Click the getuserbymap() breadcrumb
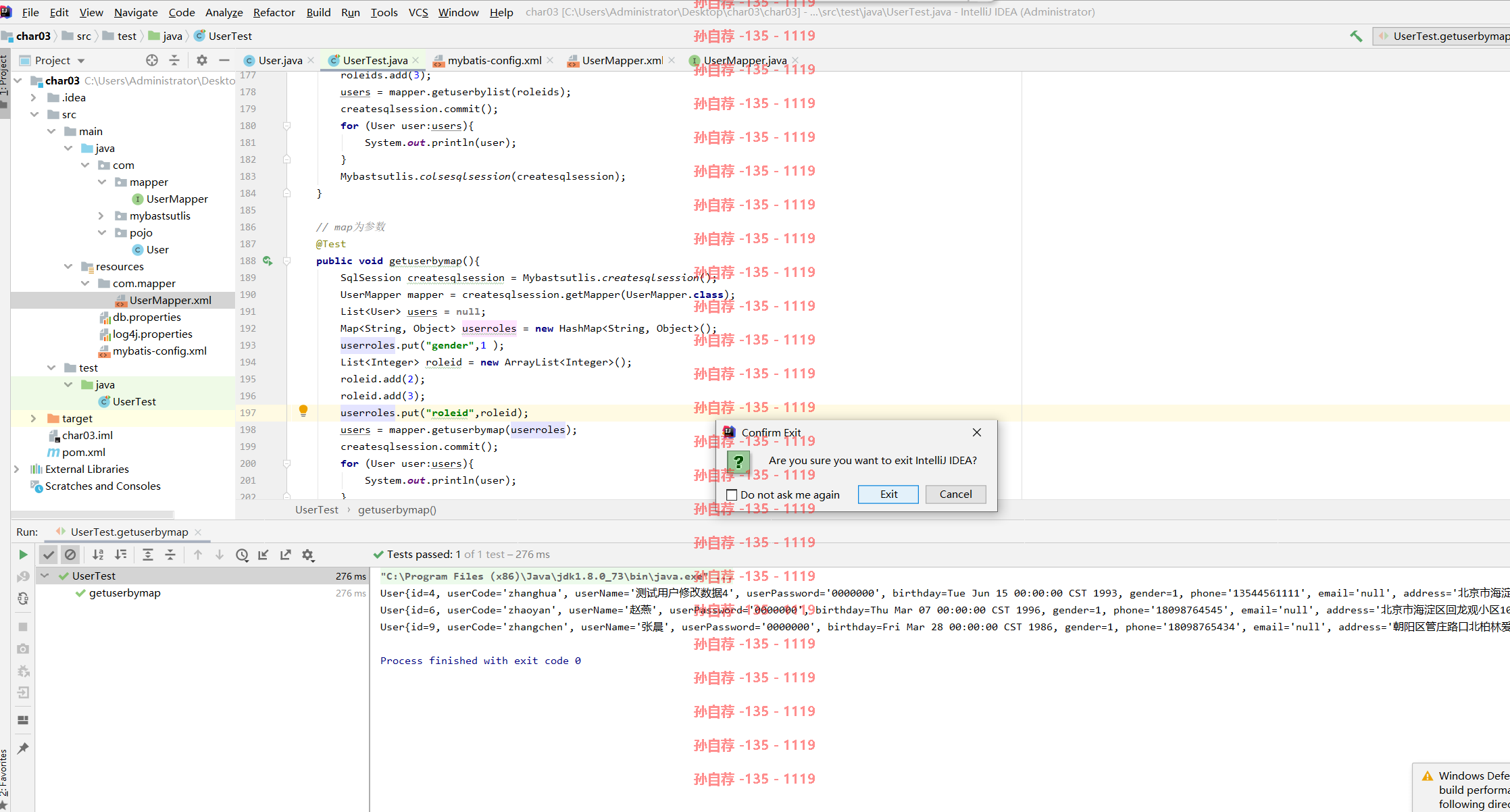The width and height of the screenshot is (1510, 812). coord(397,510)
